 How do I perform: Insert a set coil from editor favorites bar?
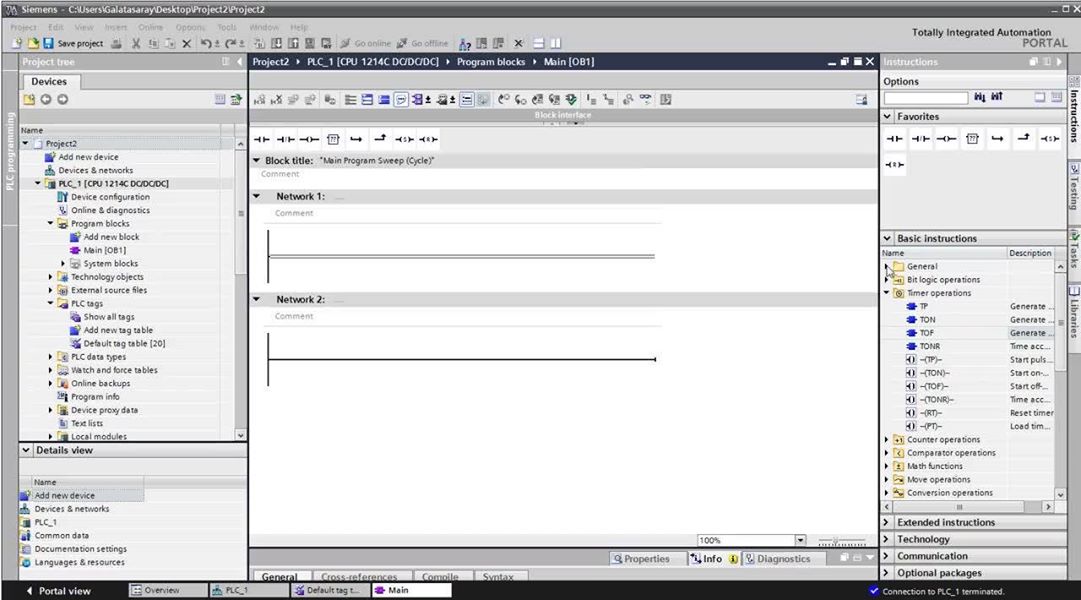[404, 139]
